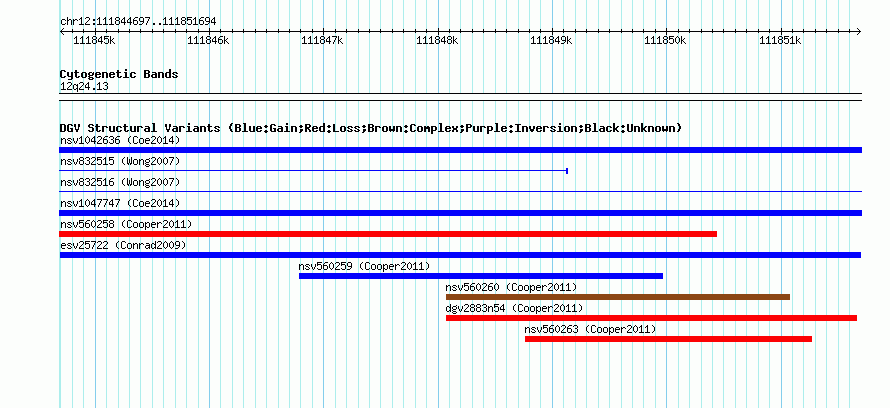Click the 111845k ruler position
The height and width of the screenshot is (408, 890).
tap(95, 40)
